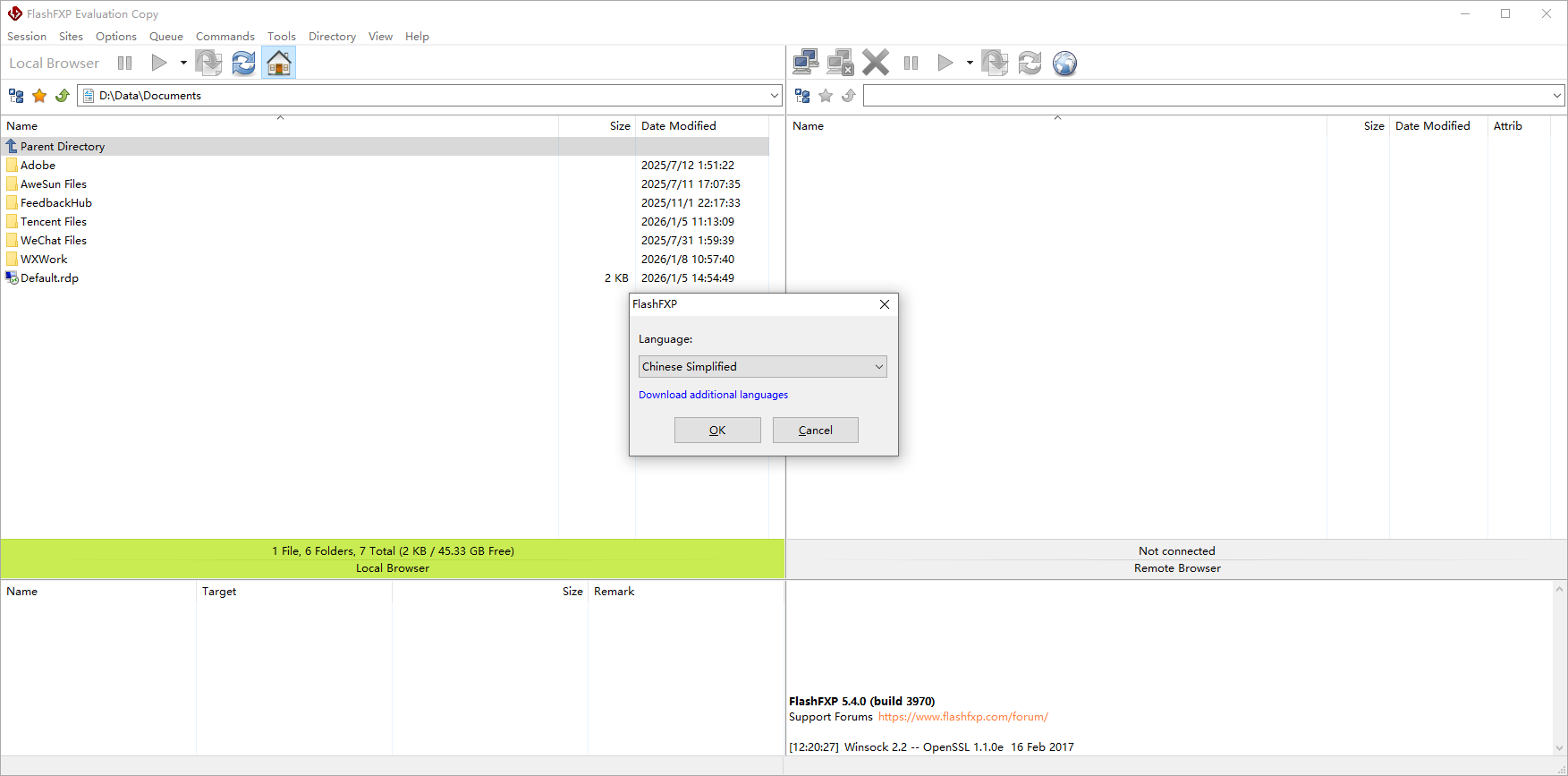Sort local list by Date Modified column

point(678,126)
